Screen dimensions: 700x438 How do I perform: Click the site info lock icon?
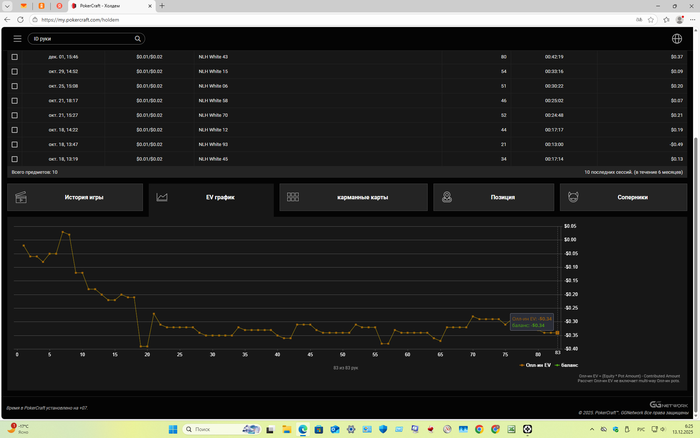coord(35,20)
